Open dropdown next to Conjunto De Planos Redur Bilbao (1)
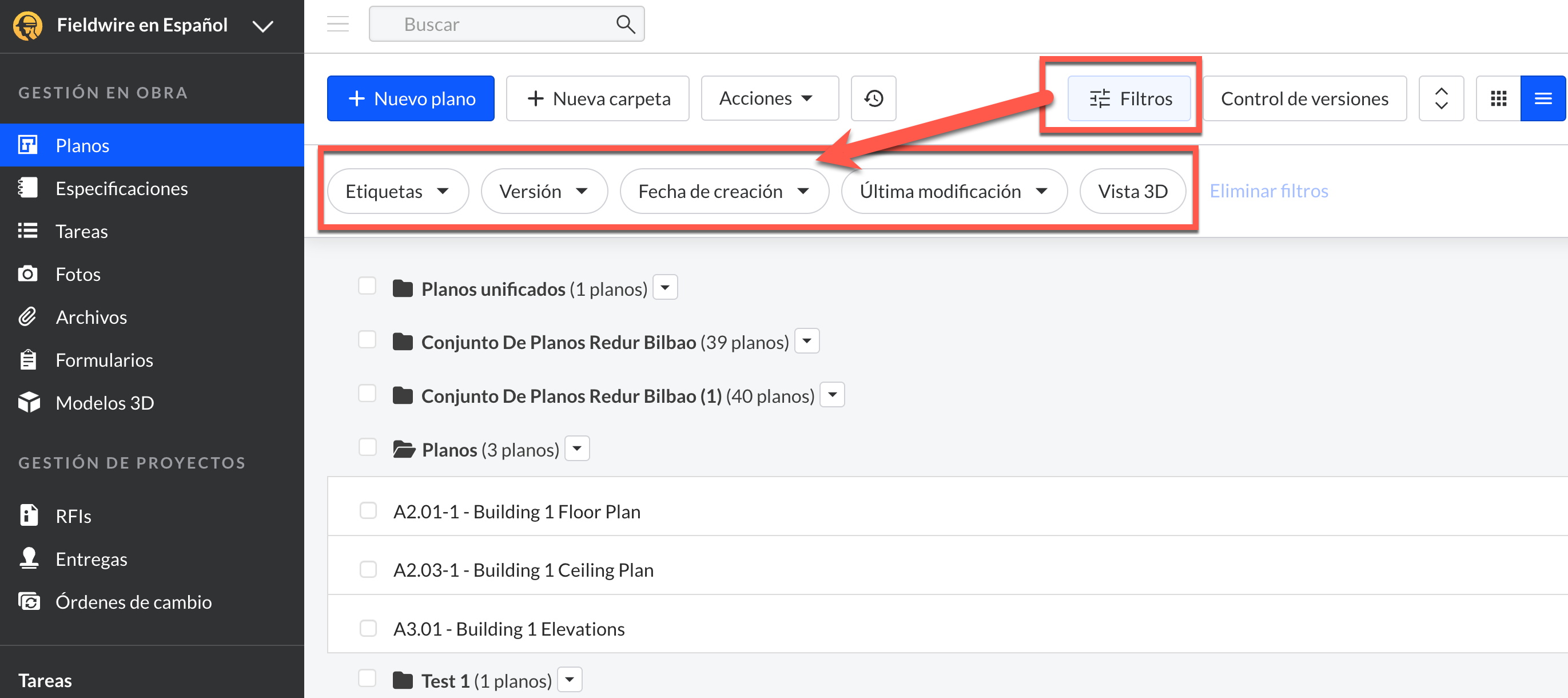The image size is (1568, 698). (x=832, y=395)
